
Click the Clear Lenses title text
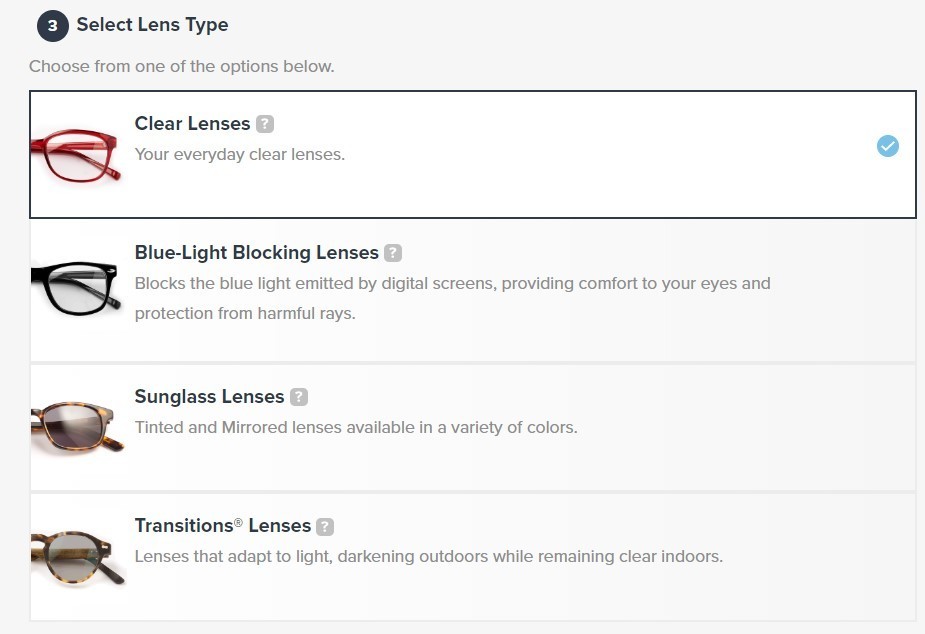click(x=192, y=124)
